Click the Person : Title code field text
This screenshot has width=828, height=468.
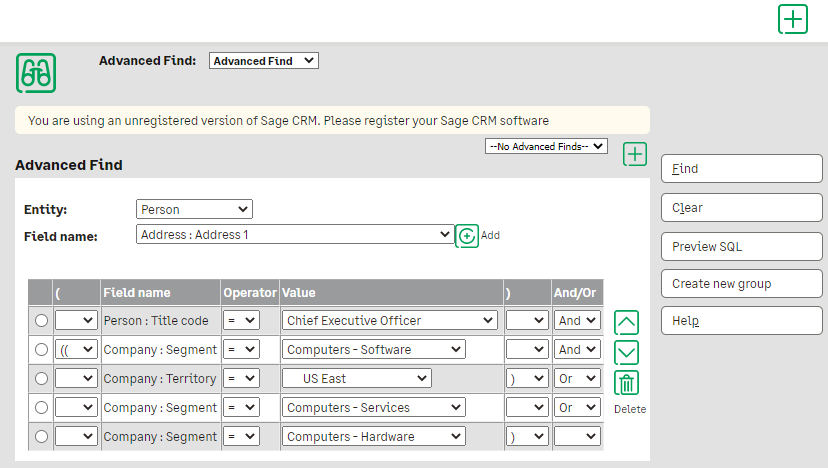click(156, 321)
